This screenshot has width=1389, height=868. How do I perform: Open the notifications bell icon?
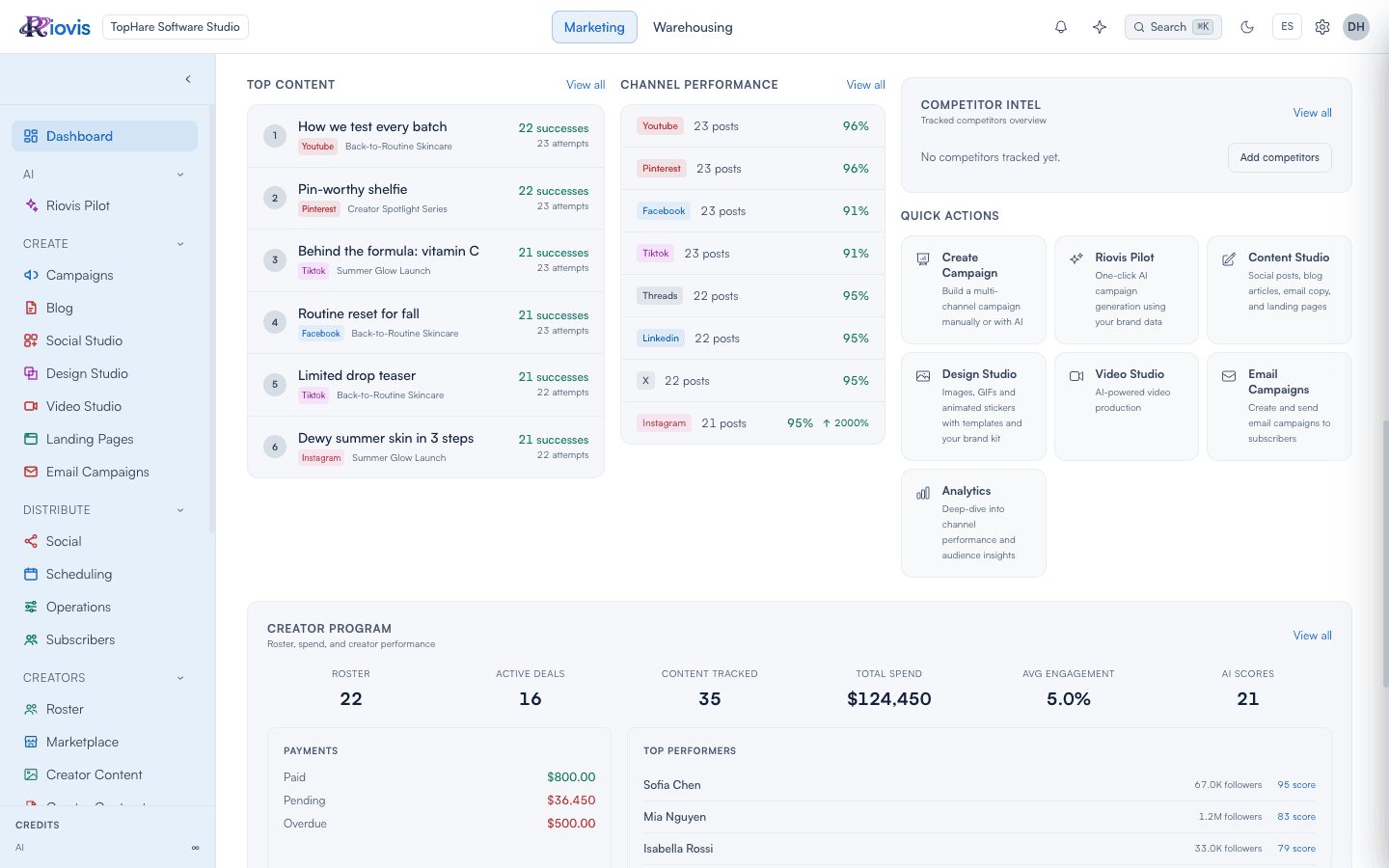pyautogui.click(x=1061, y=27)
